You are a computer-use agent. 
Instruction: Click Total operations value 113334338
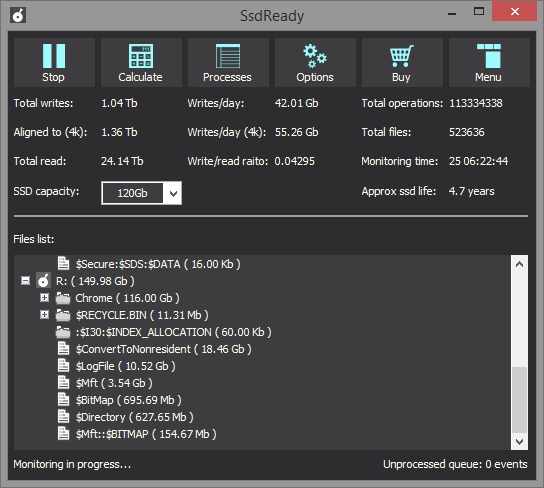pos(476,103)
